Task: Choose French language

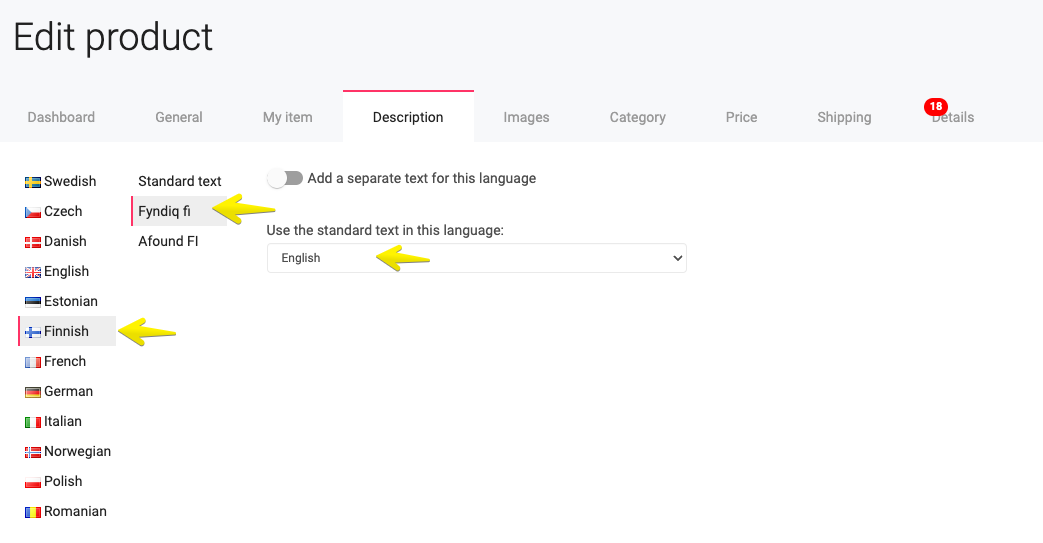Action: 65,361
